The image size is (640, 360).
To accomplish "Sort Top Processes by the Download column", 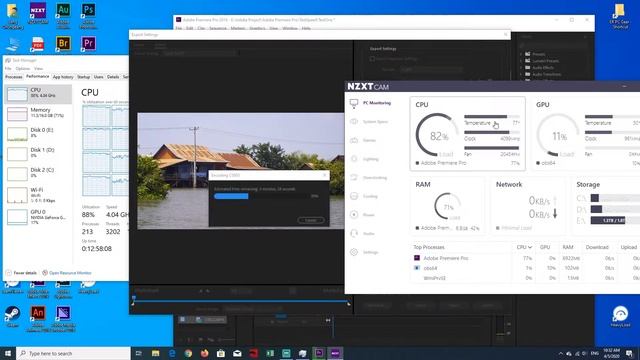I will point(597,247).
